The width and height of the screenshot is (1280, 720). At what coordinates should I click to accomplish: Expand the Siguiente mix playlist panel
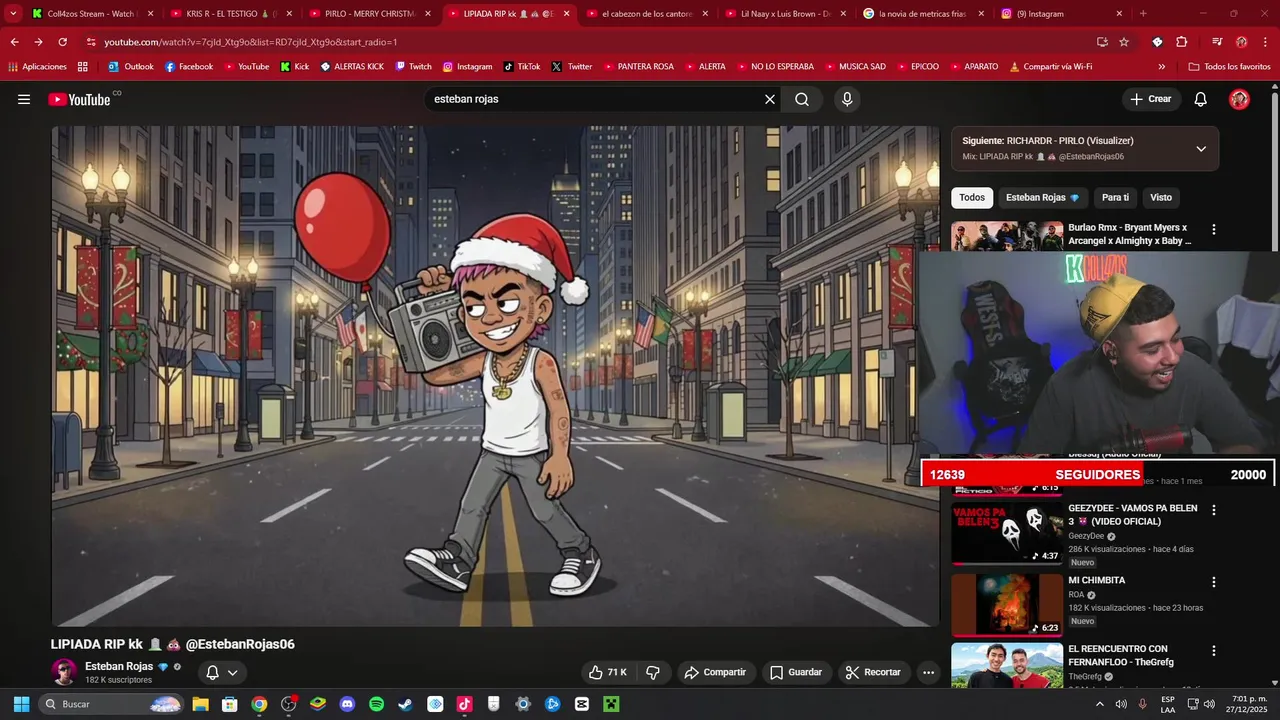tap(1201, 148)
